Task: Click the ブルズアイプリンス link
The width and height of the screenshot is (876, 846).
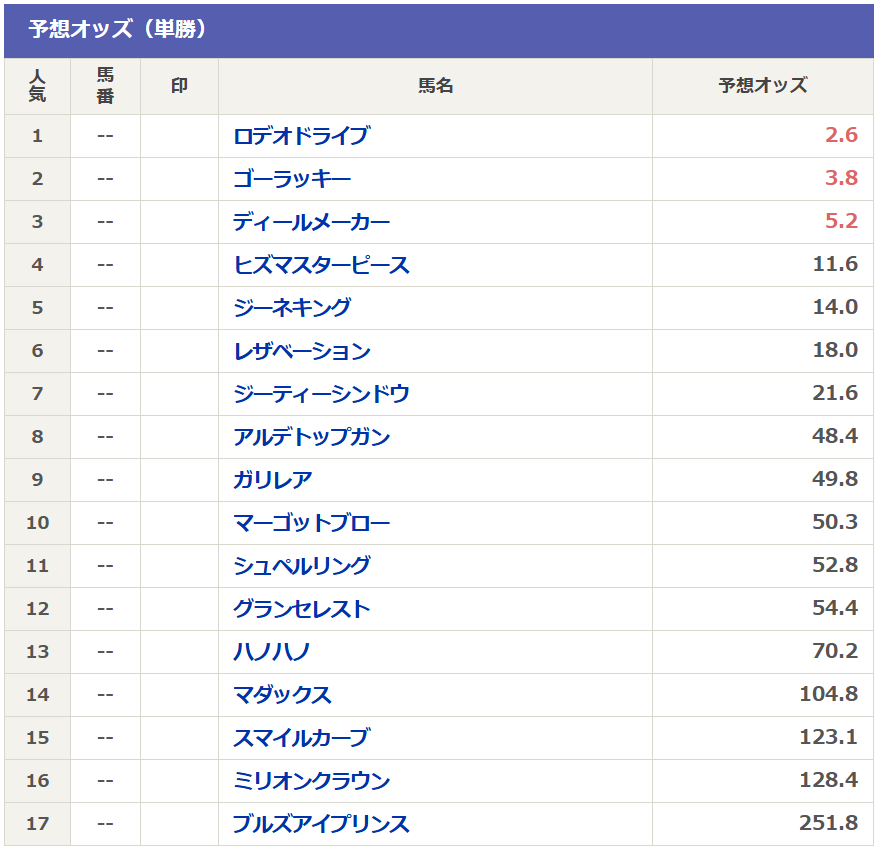Action: [x=321, y=824]
